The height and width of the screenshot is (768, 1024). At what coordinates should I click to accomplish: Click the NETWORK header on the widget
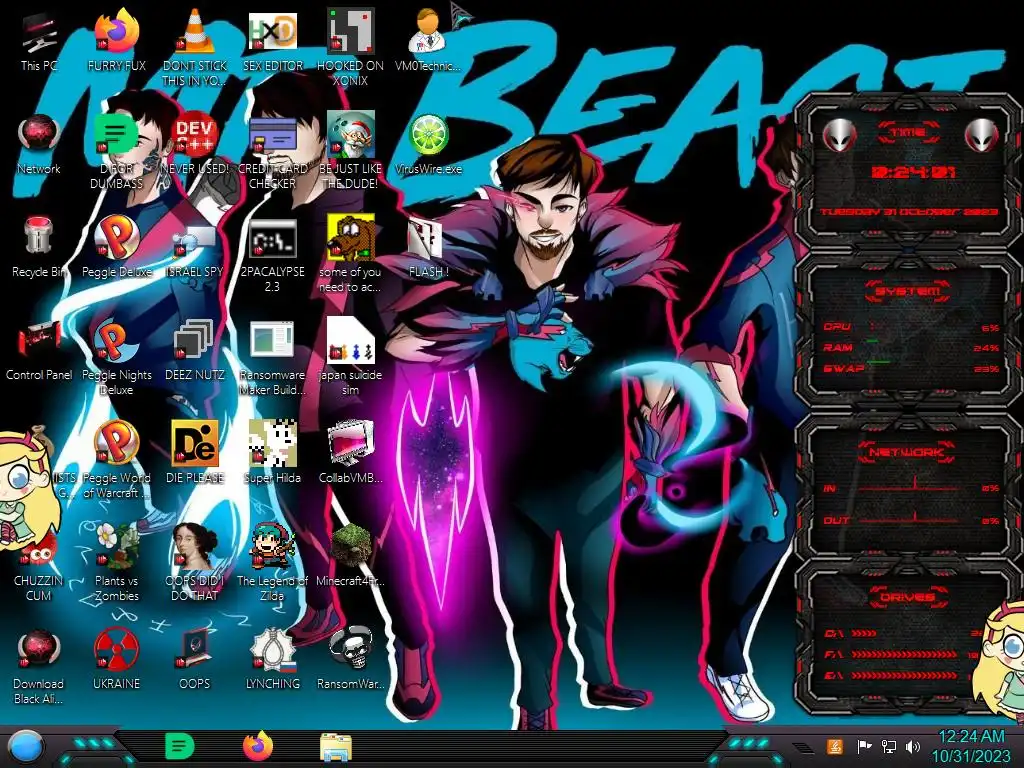tap(908, 452)
